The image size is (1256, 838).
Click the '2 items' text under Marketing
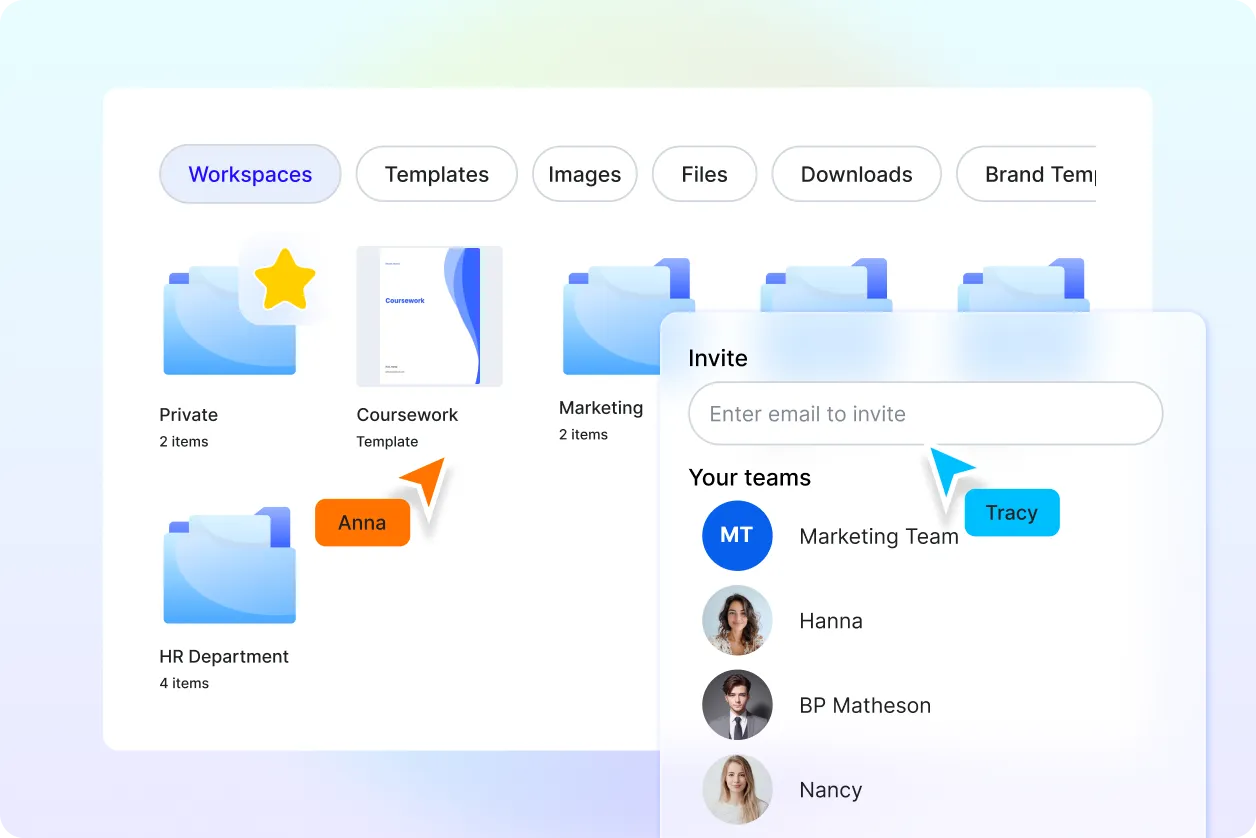coord(583,435)
